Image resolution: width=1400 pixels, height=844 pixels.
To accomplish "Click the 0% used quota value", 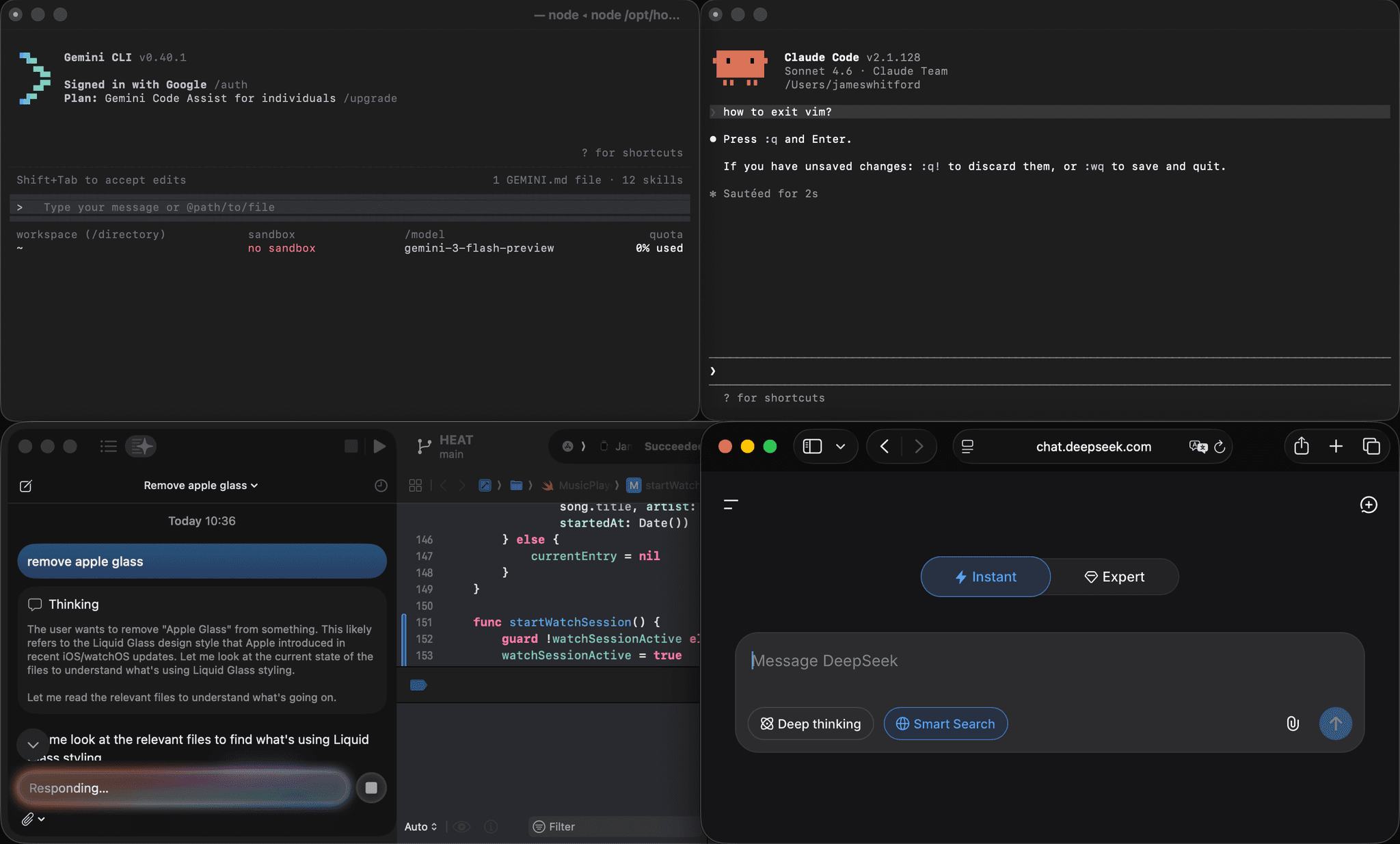I will tap(659, 248).
